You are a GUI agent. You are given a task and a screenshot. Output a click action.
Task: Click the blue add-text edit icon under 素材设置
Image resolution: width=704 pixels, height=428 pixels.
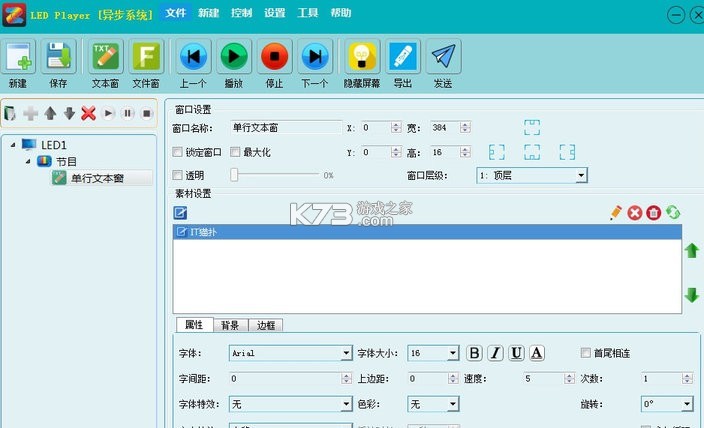click(180, 212)
